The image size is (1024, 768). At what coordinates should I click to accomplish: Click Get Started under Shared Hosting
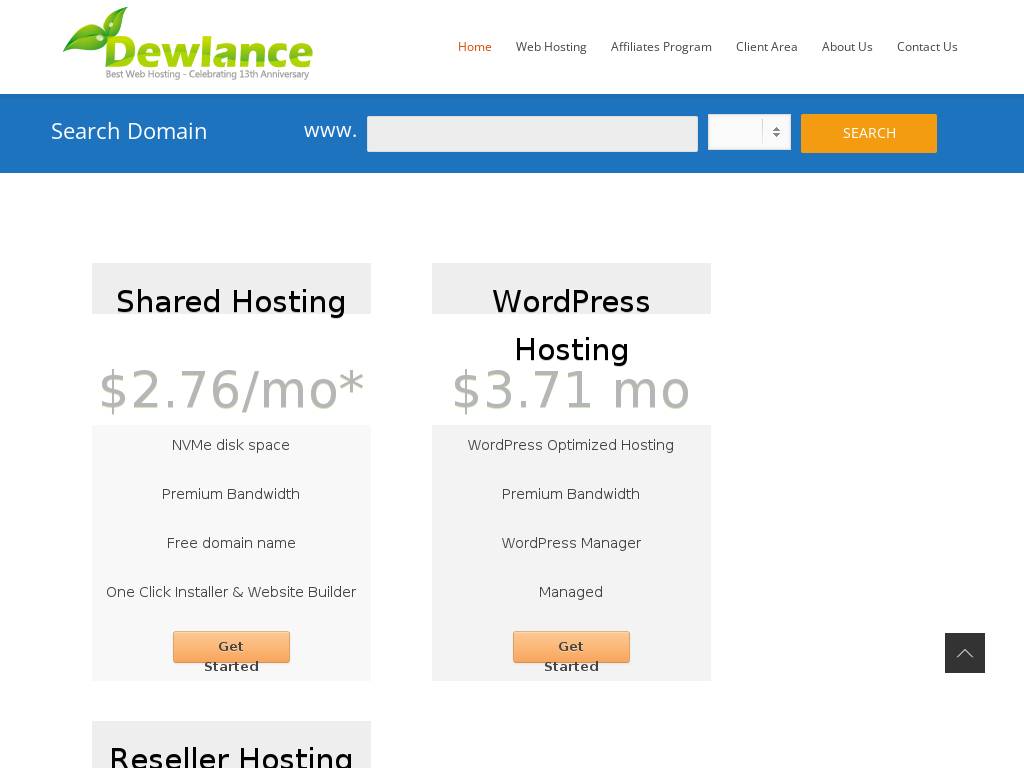[x=231, y=647]
